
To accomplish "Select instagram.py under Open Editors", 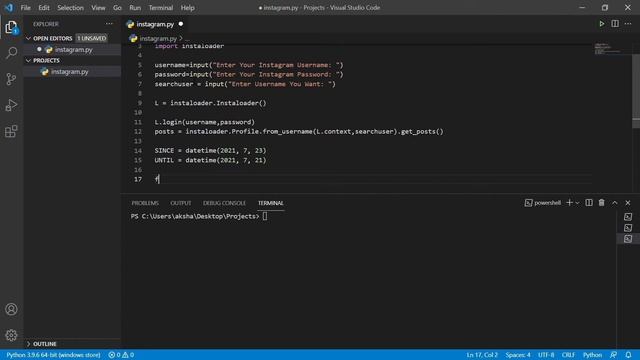I will 73,50.
